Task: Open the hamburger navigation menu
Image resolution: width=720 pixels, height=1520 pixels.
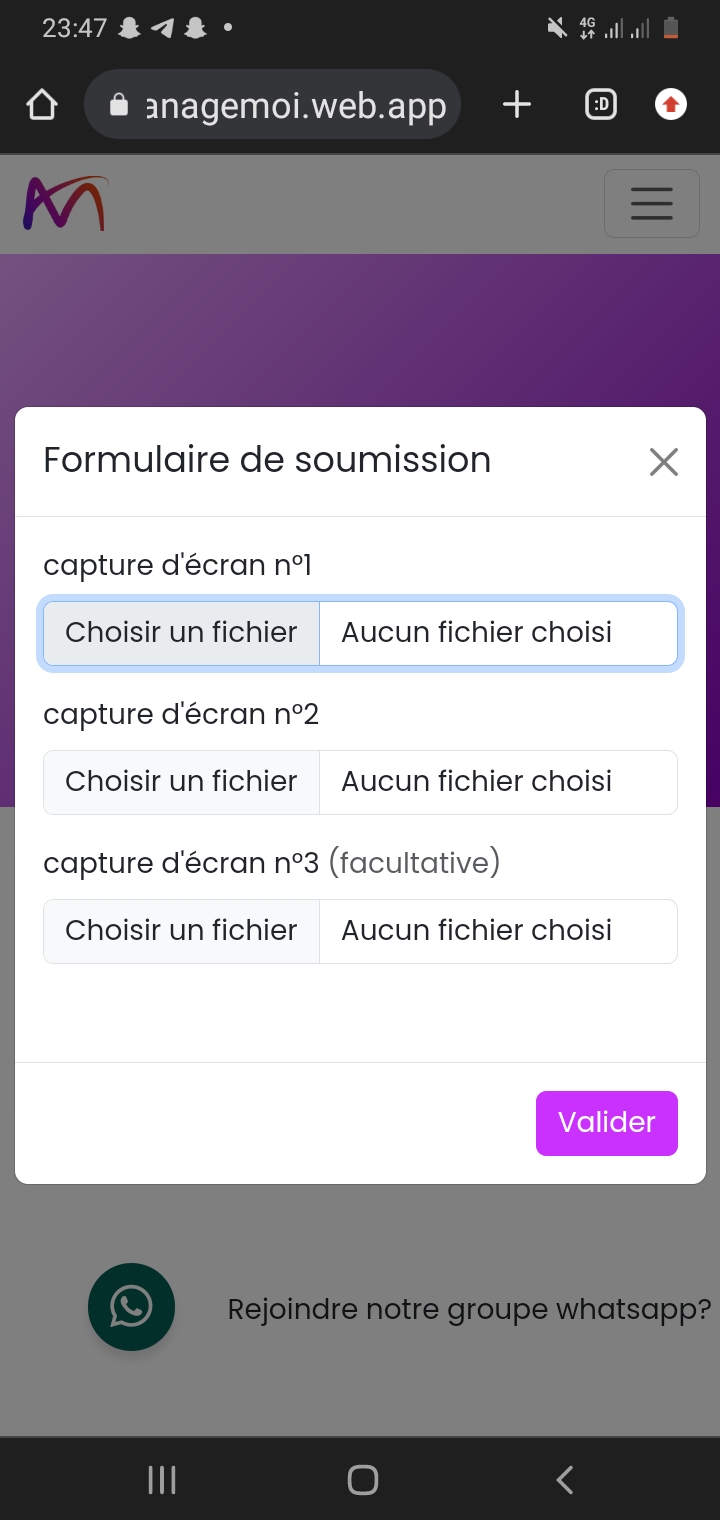Action: [651, 204]
